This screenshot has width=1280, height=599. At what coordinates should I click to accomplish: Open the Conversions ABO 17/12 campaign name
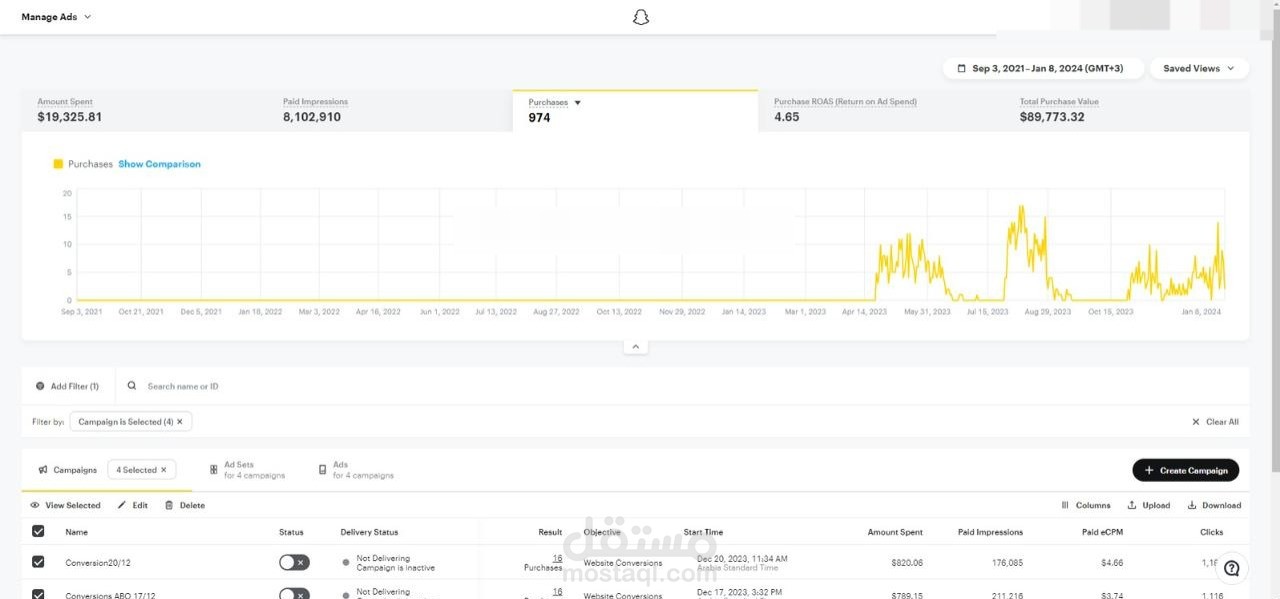pos(110,596)
